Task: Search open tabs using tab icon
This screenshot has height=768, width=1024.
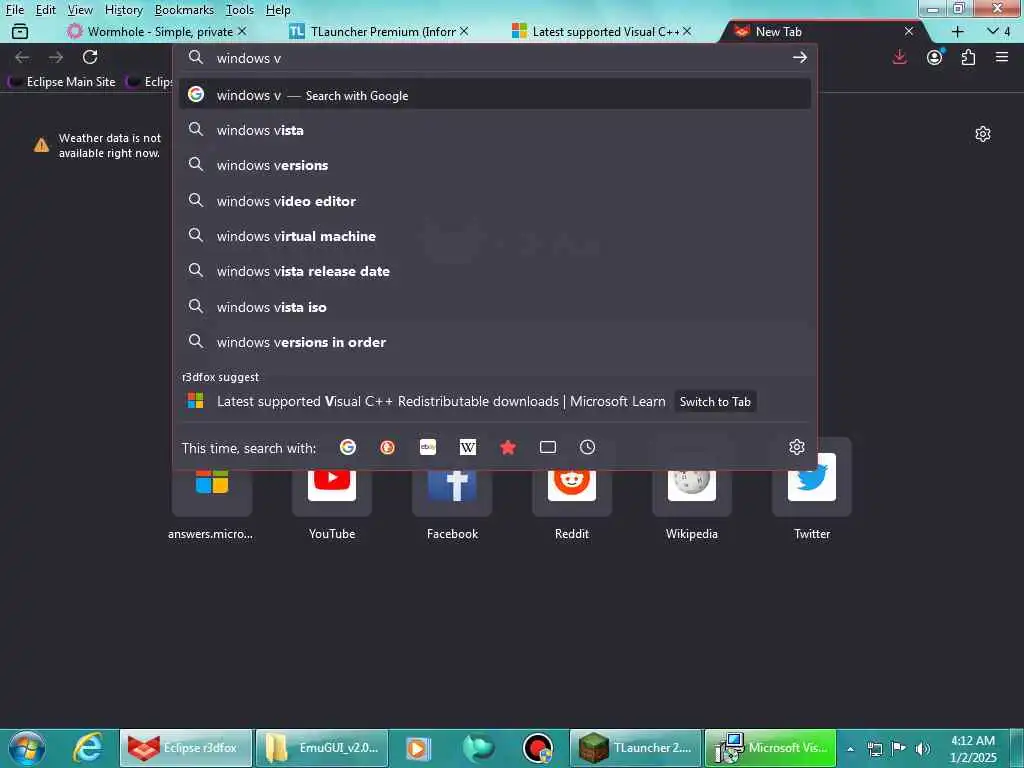Action: click(548, 447)
